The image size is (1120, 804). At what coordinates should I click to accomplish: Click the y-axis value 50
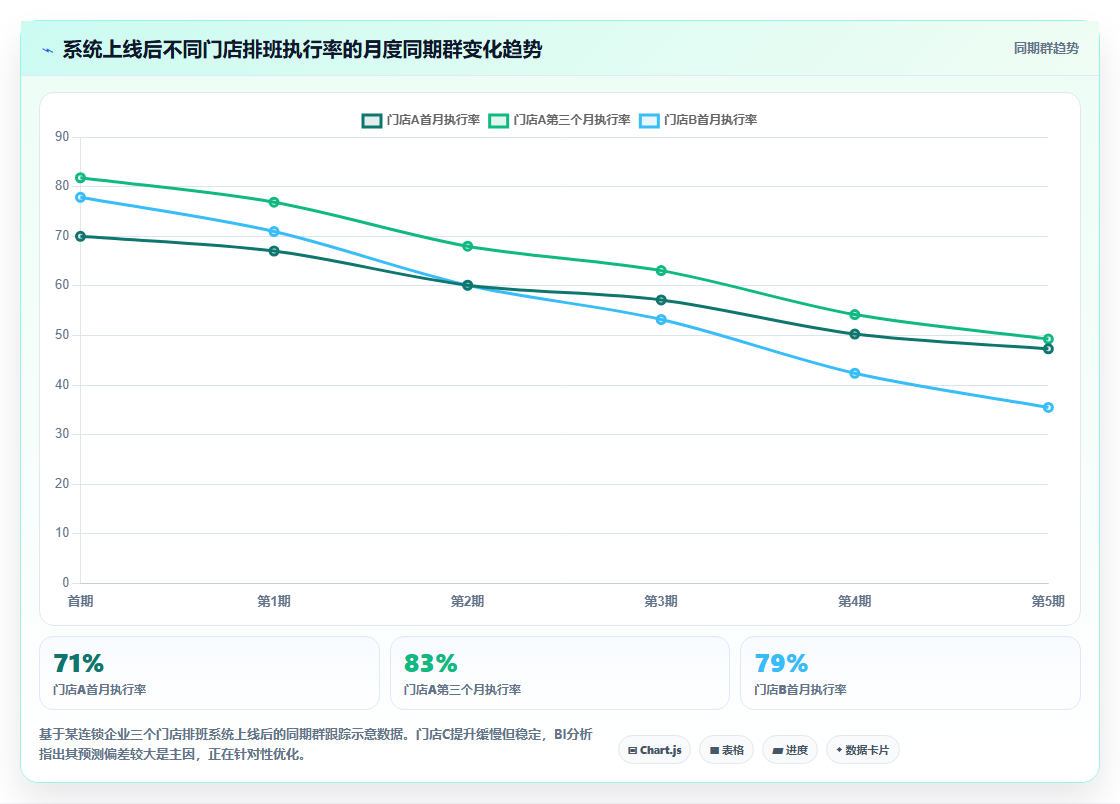click(x=62, y=335)
